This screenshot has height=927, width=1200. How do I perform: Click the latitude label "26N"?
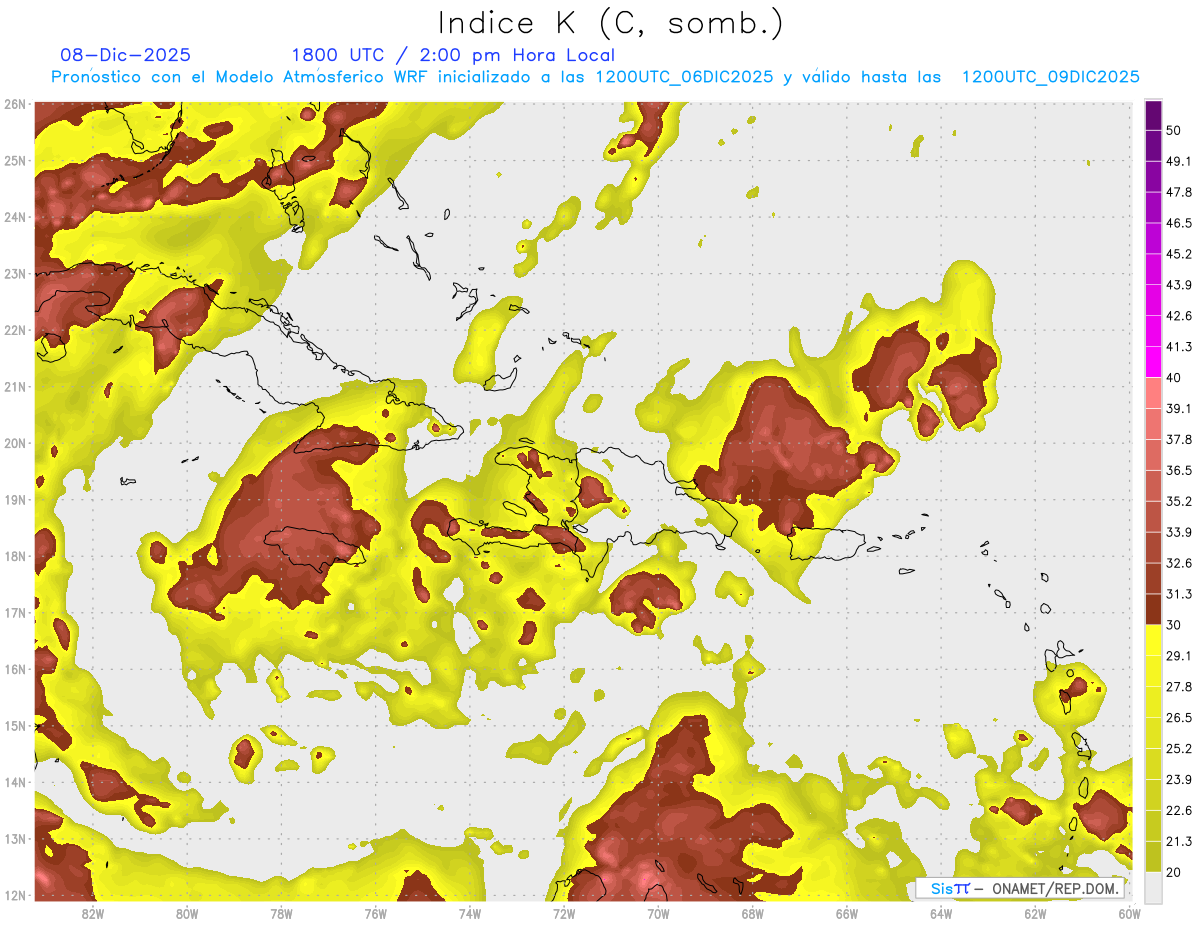click(x=15, y=104)
